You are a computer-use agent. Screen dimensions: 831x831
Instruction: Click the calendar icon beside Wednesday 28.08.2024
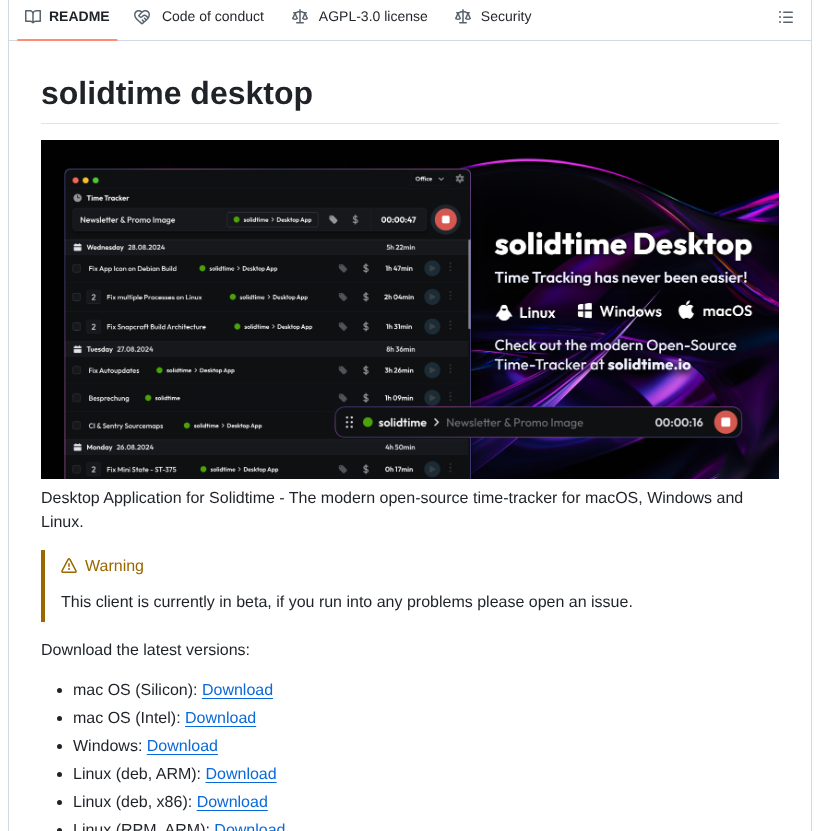(x=77, y=244)
